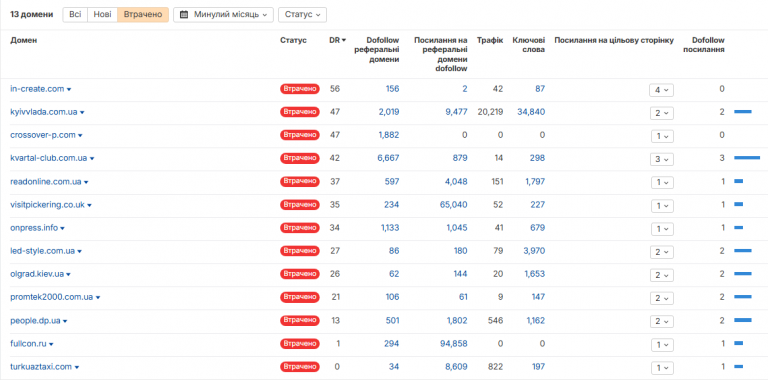Open 3,970 keywords for led-style.com.ua
768x380 pixels.
point(533,251)
